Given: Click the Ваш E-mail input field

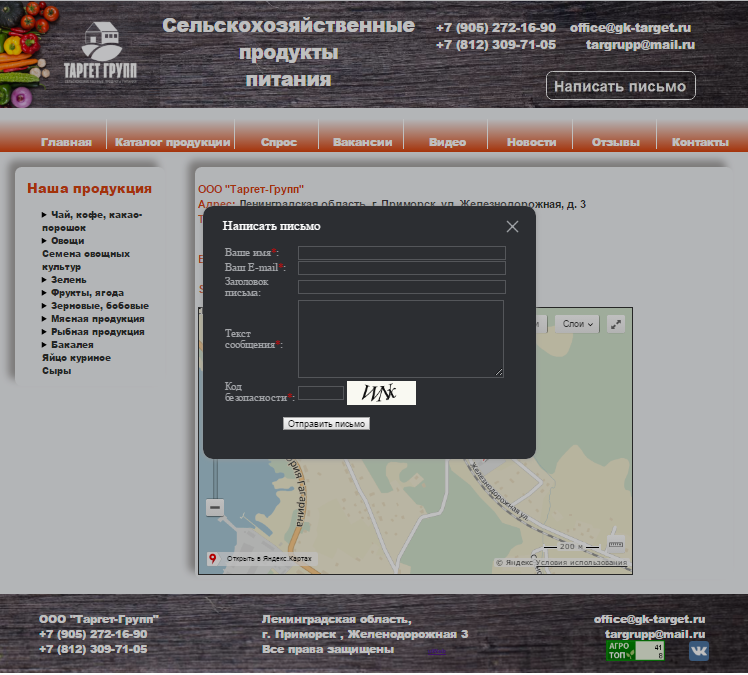Looking at the screenshot, I should [x=402, y=268].
